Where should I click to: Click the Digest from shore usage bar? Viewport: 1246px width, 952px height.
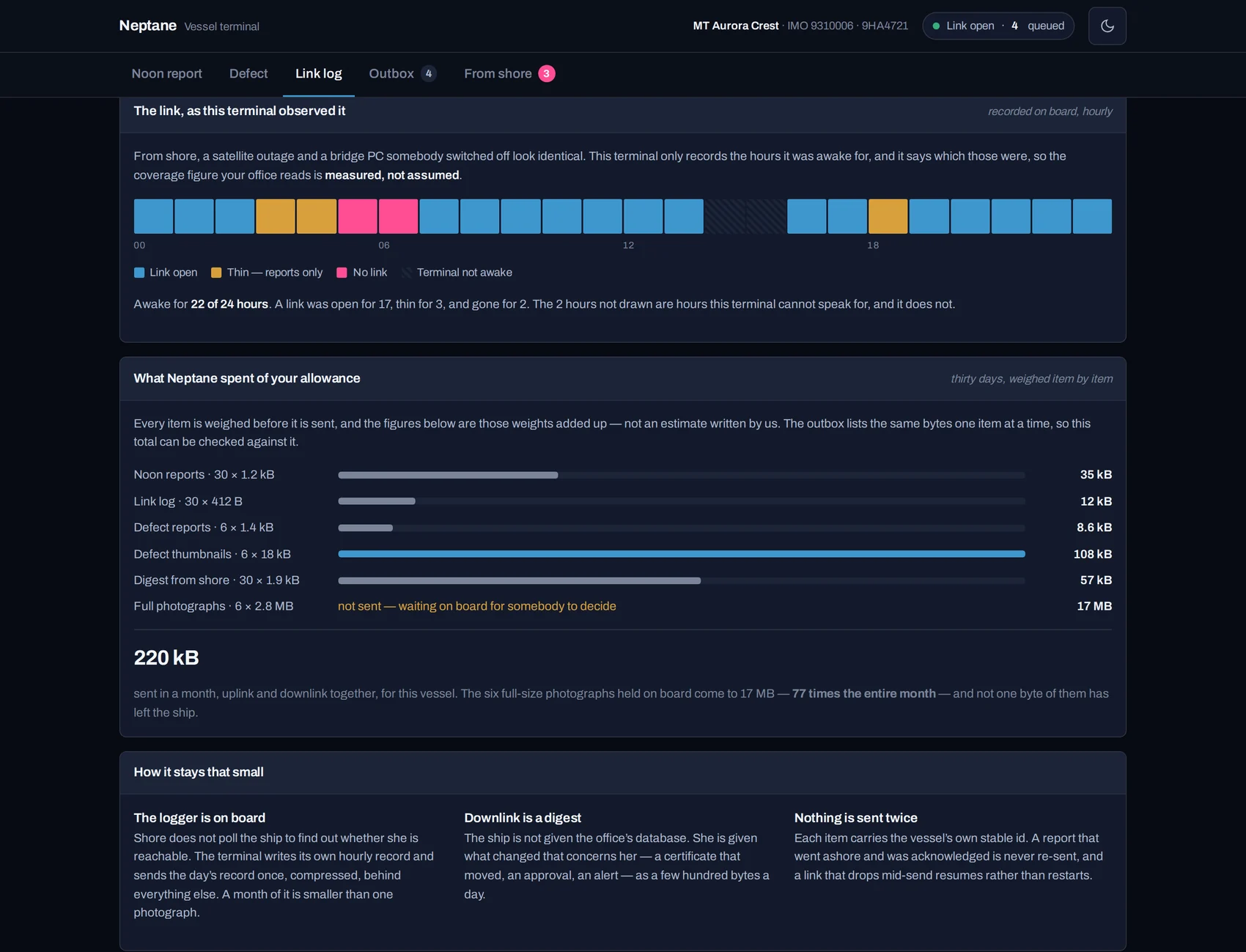(x=681, y=580)
